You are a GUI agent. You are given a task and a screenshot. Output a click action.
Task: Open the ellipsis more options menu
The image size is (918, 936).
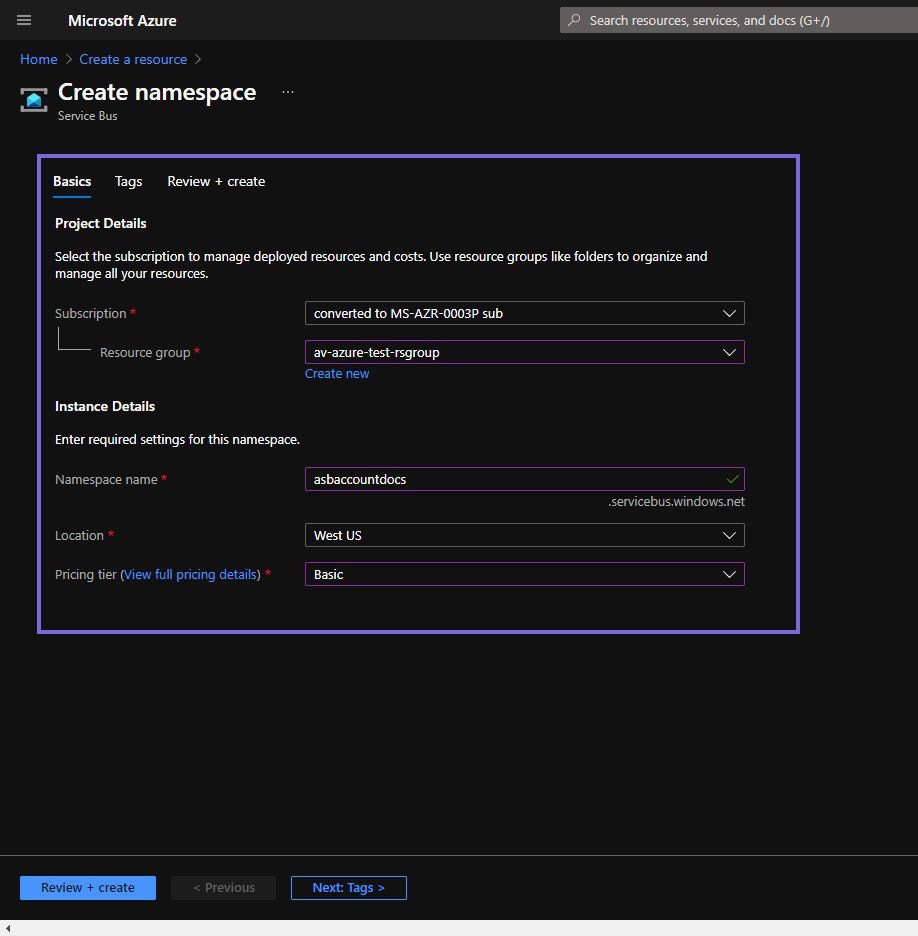pyautogui.click(x=288, y=92)
